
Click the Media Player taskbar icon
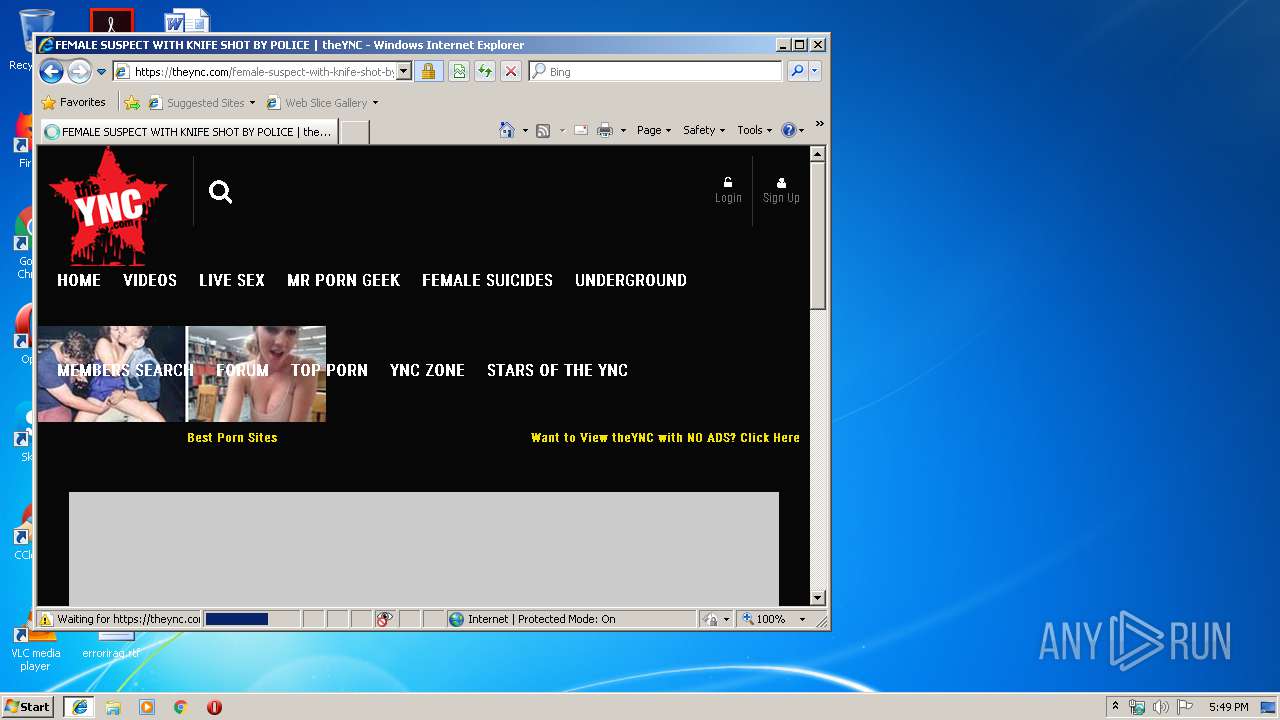pos(147,707)
